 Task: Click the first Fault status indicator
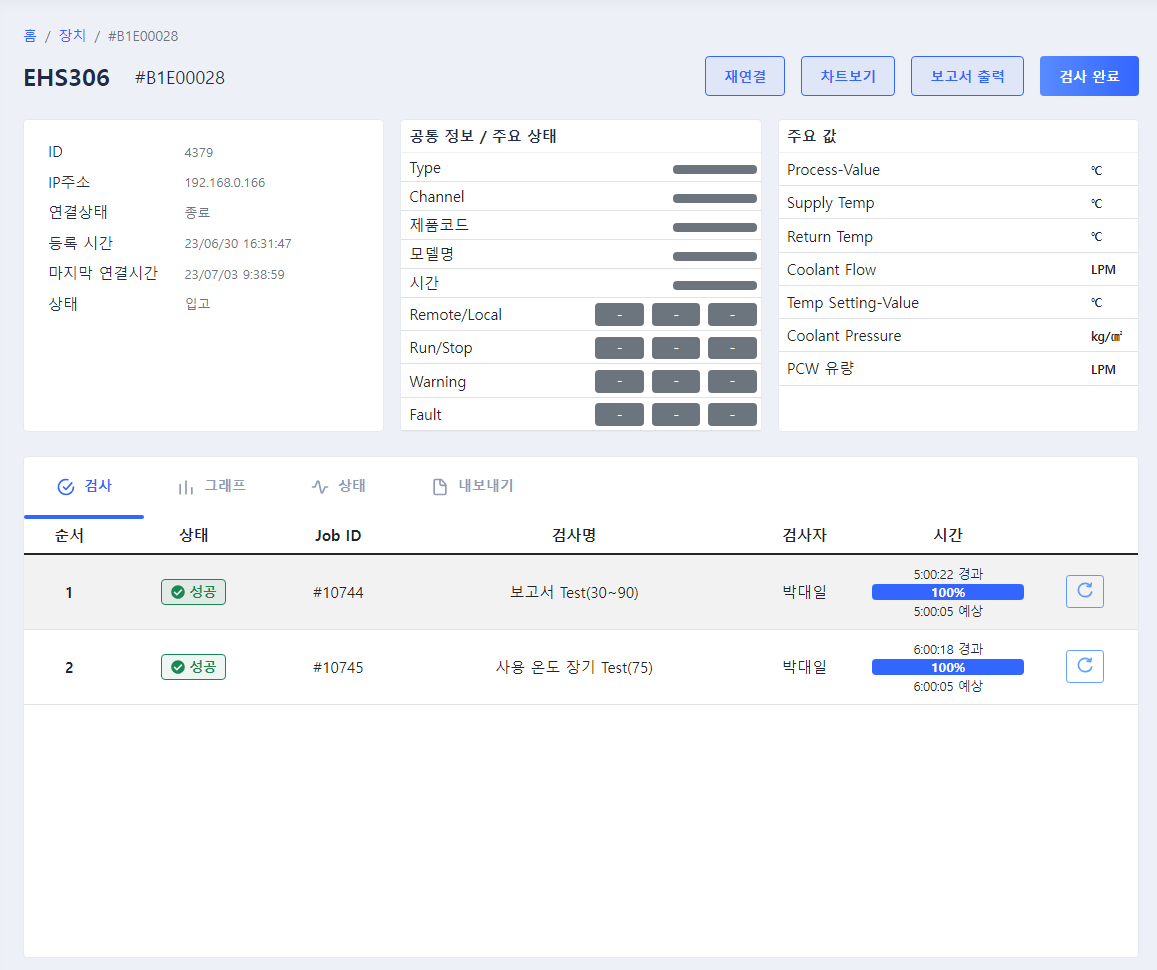(x=619, y=415)
